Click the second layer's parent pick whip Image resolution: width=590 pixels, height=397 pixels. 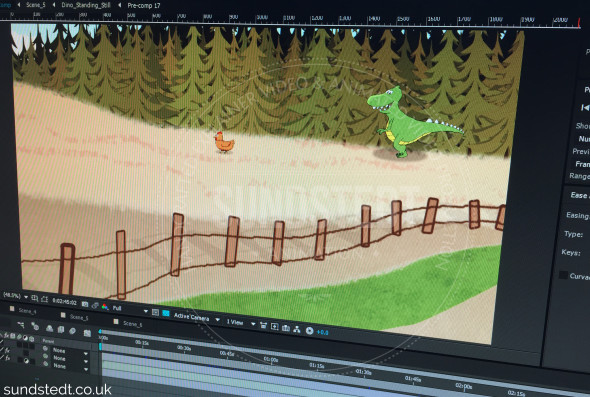click(46, 356)
